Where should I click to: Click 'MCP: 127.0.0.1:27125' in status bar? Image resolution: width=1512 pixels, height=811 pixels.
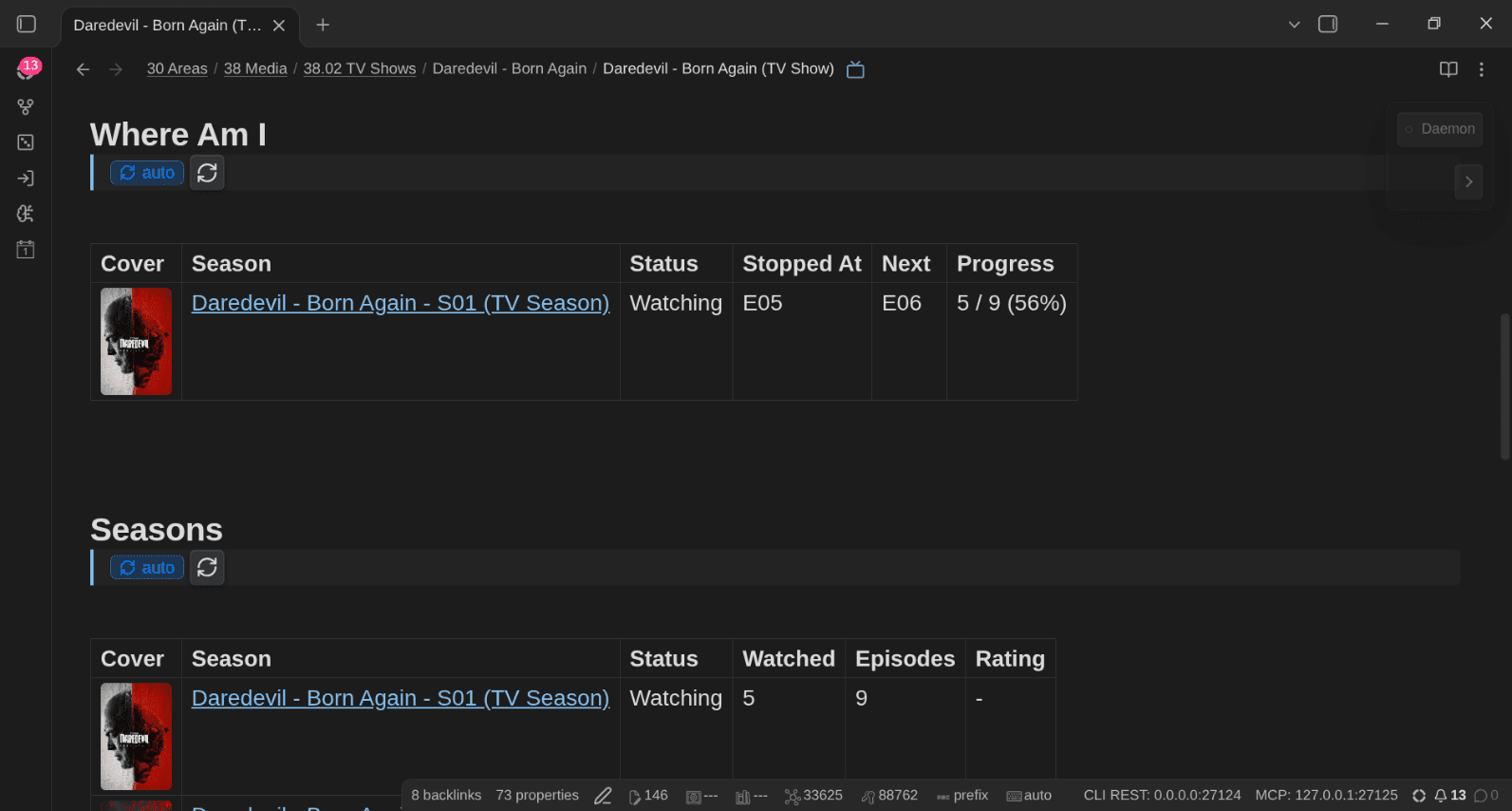[x=1326, y=796]
